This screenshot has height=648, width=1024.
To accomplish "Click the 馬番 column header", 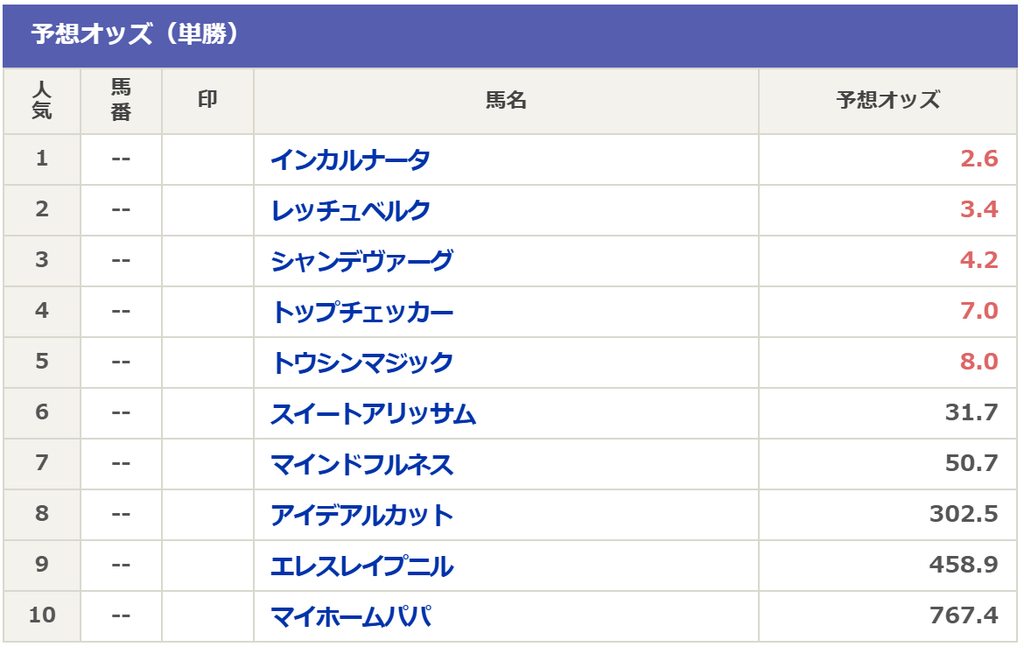I will [121, 101].
